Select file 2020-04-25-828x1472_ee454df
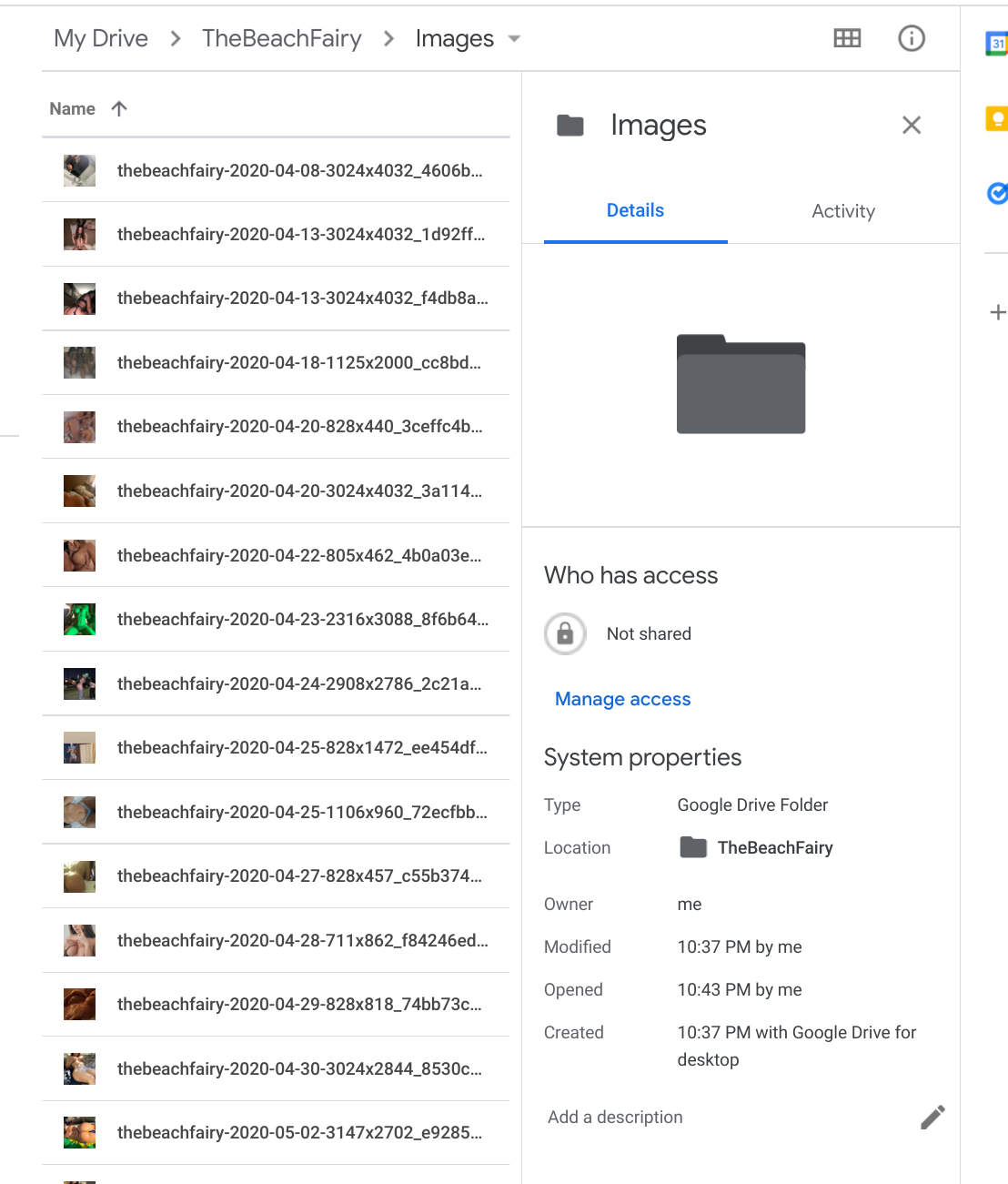 276,747
